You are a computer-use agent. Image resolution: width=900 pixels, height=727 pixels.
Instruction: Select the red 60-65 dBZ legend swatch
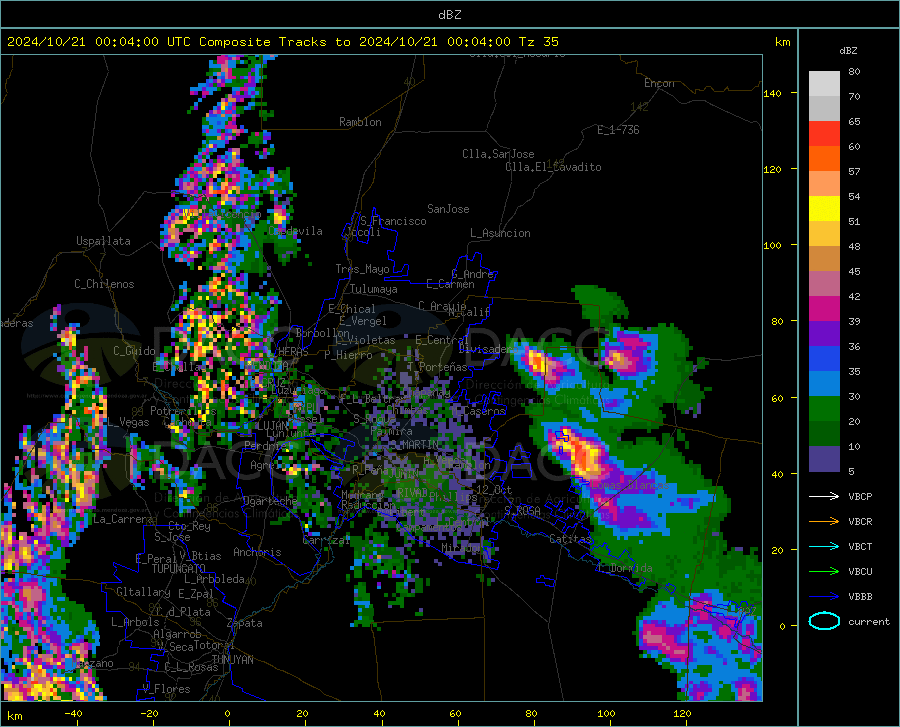click(x=824, y=134)
